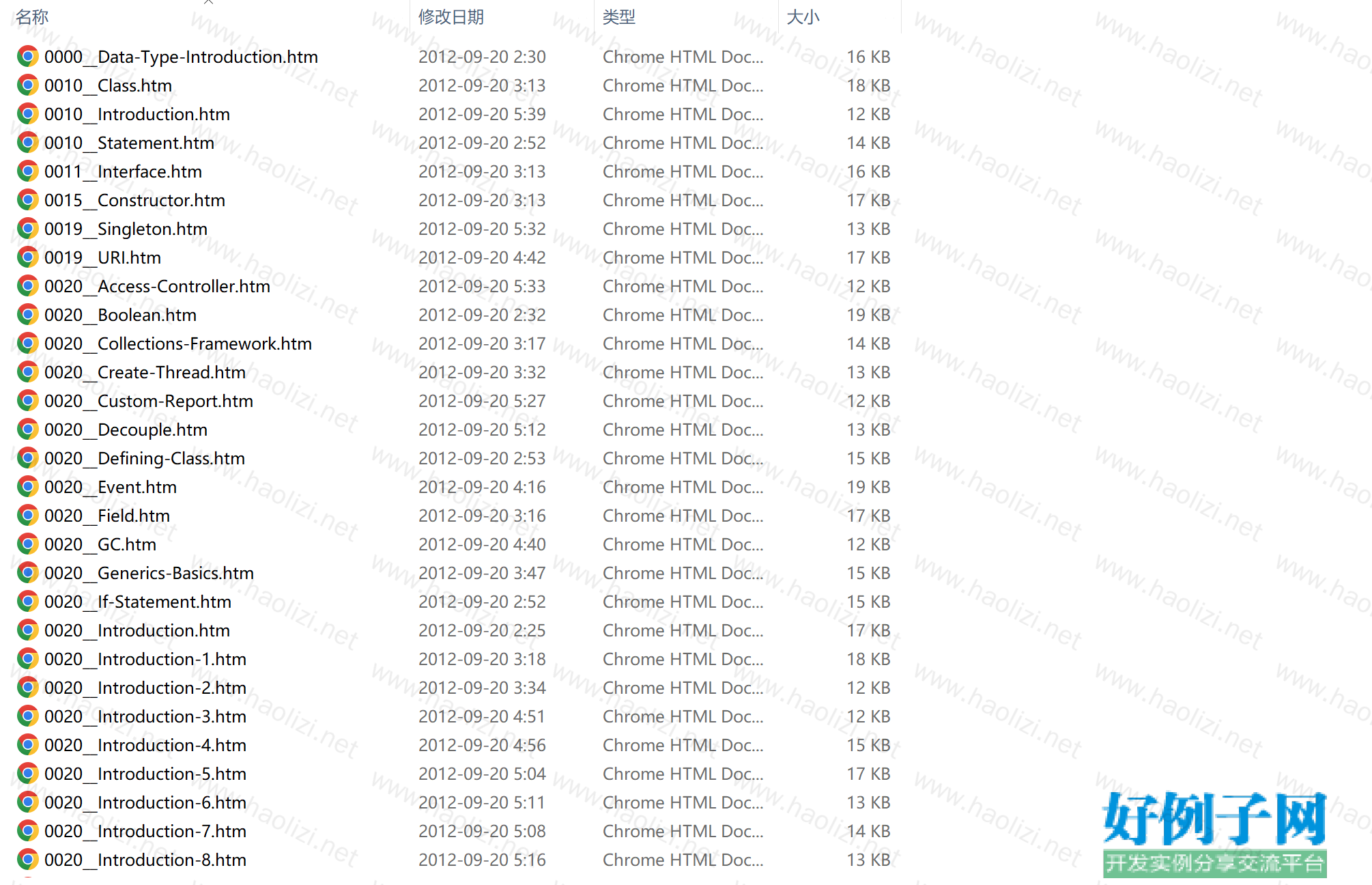Select file 0011_Interface.htm
1372x885 pixels.
[123, 171]
